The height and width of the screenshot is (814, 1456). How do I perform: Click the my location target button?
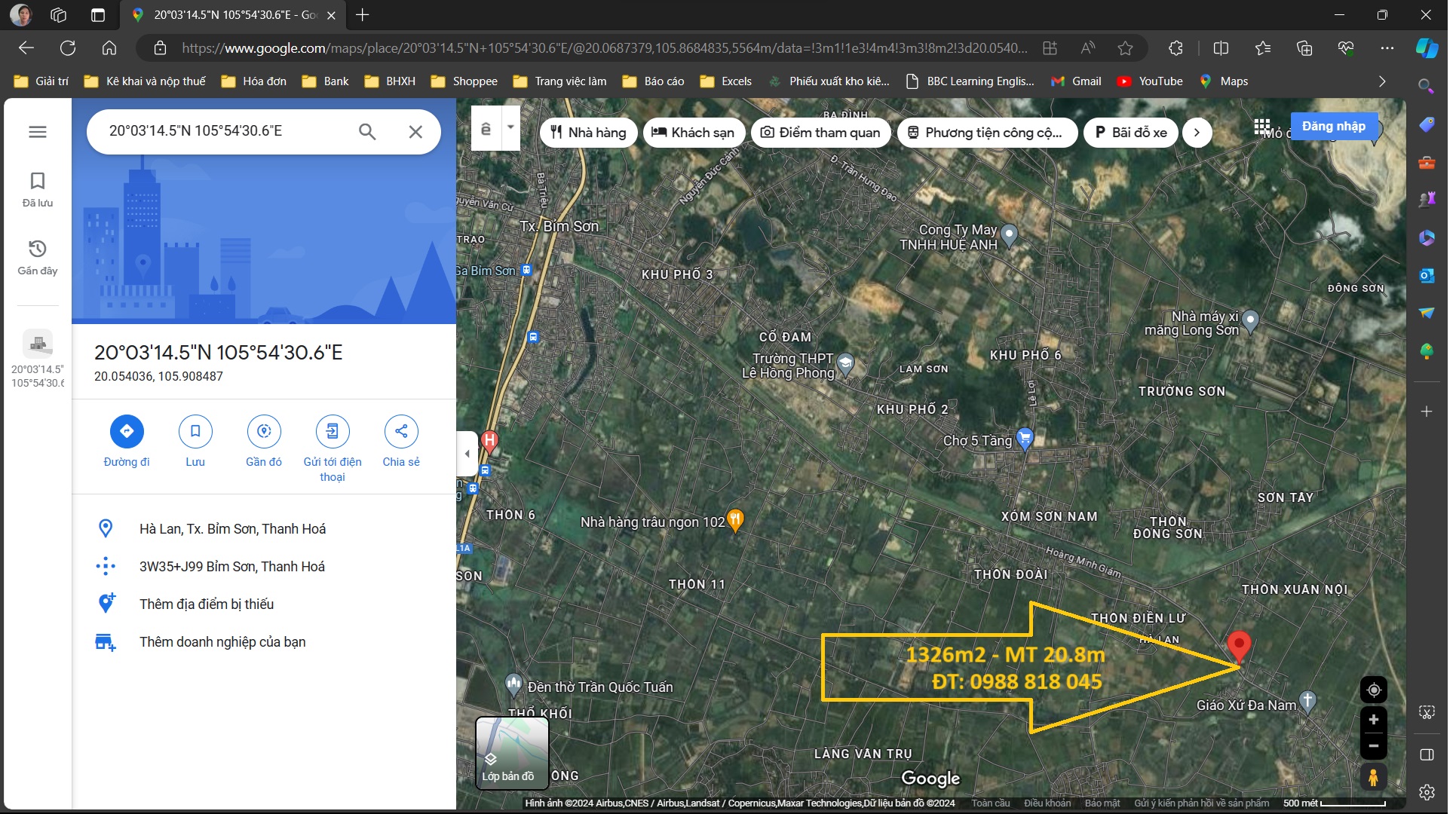coord(1374,690)
